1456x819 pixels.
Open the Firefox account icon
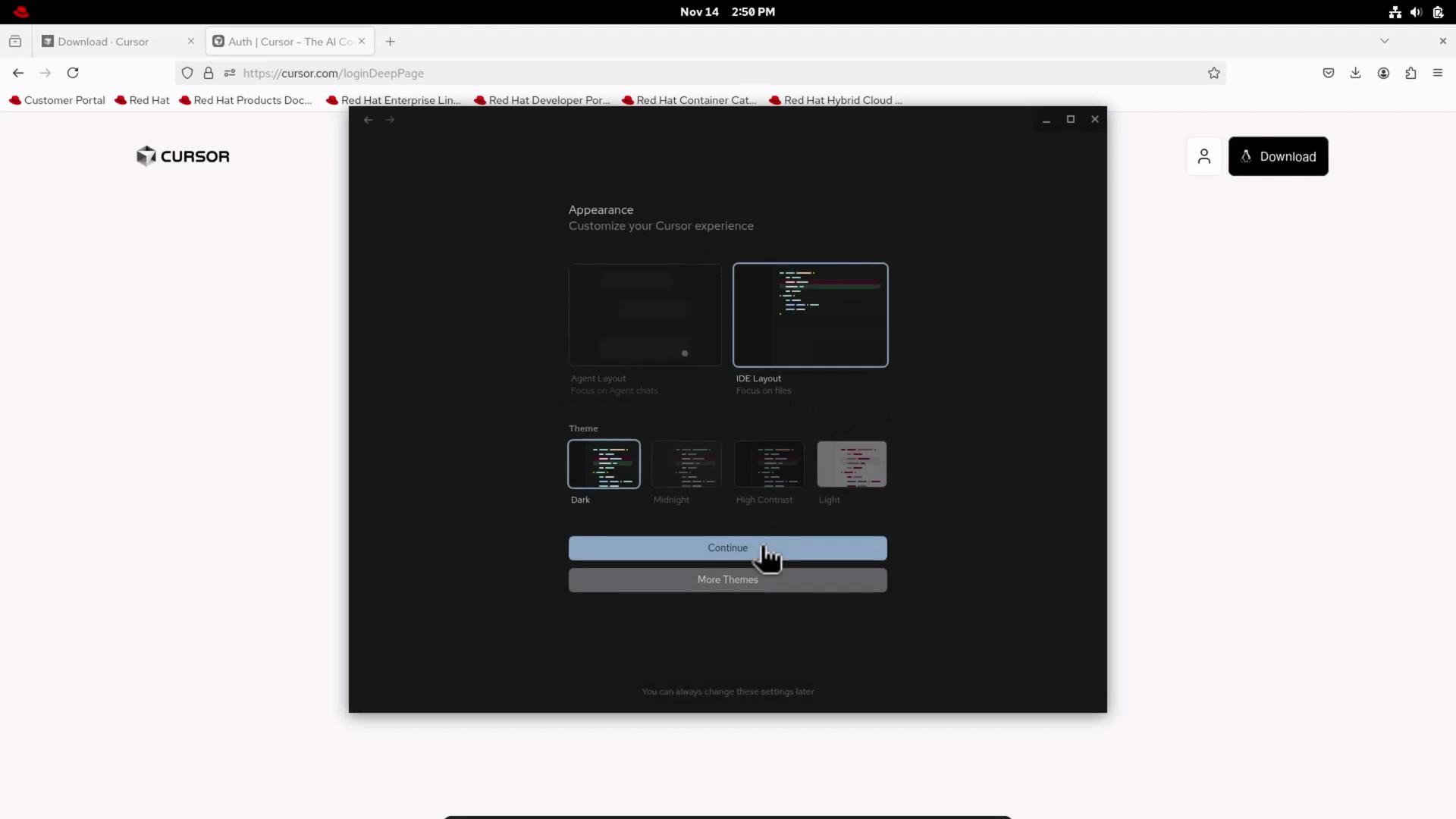pyautogui.click(x=1383, y=73)
